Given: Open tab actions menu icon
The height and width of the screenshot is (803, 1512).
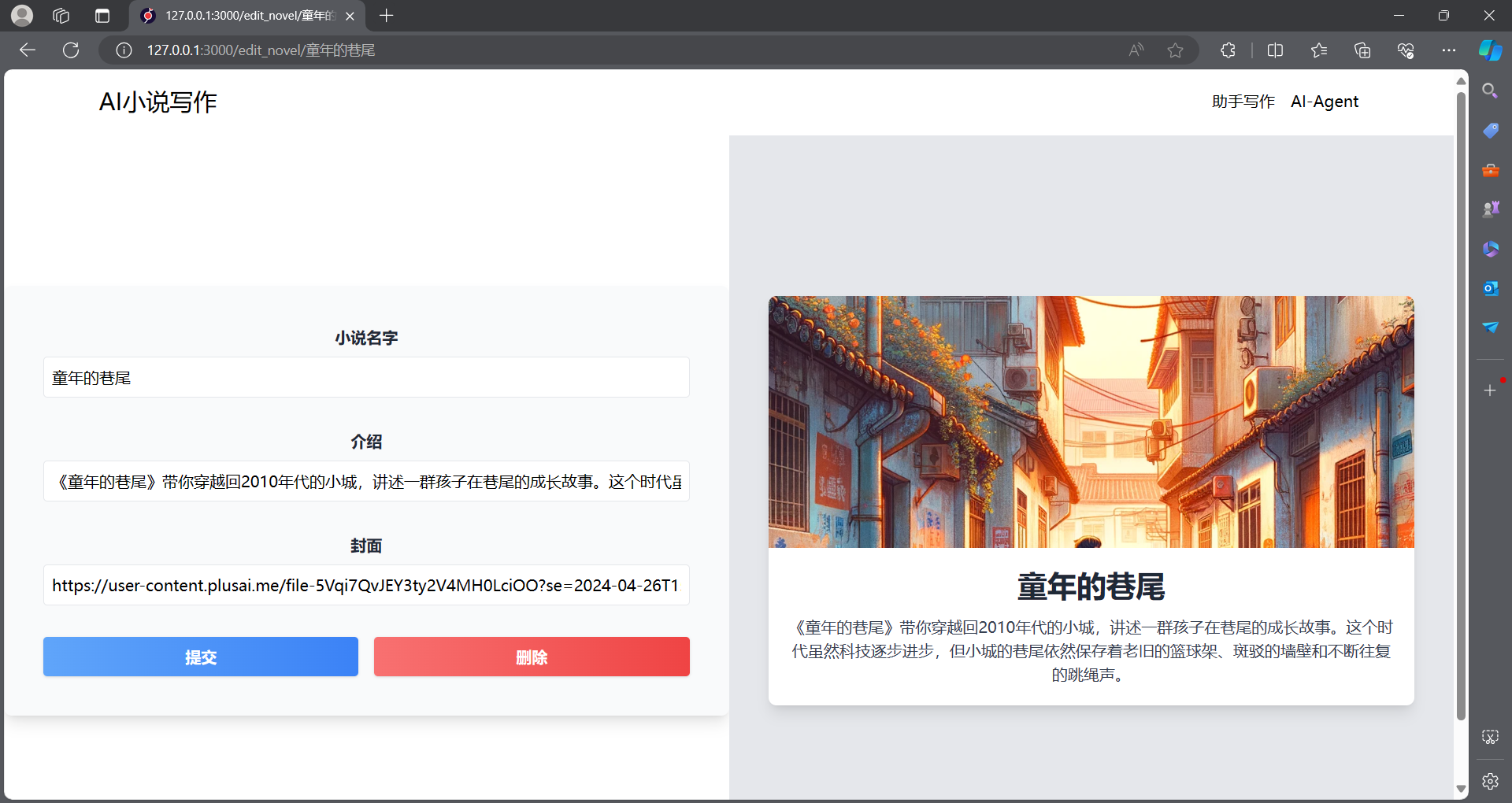Looking at the screenshot, I should pyautogui.click(x=102, y=15).
